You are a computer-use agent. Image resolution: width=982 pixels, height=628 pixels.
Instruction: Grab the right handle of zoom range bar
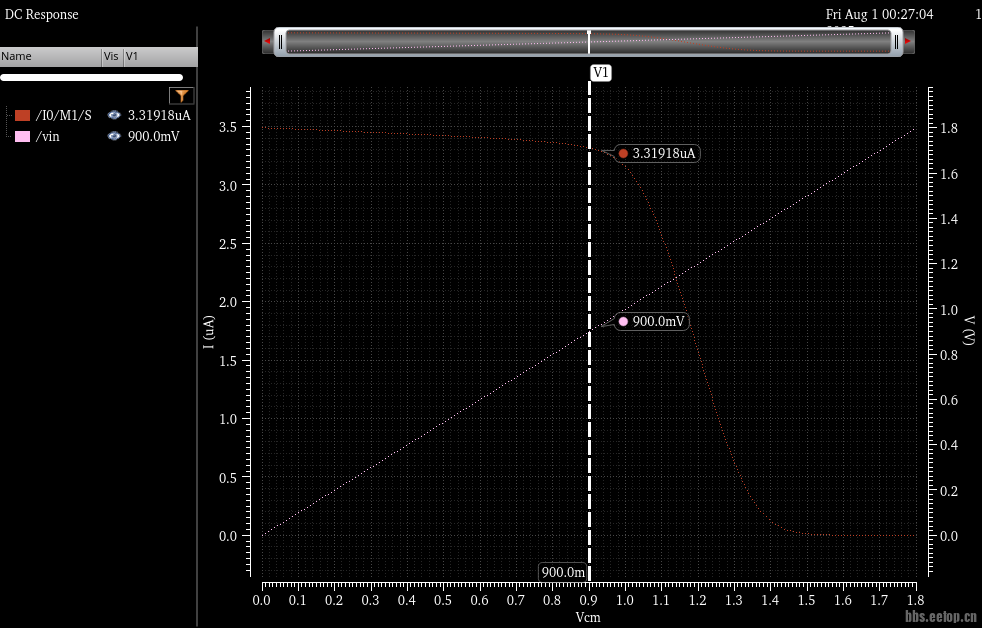click(896, 42)
